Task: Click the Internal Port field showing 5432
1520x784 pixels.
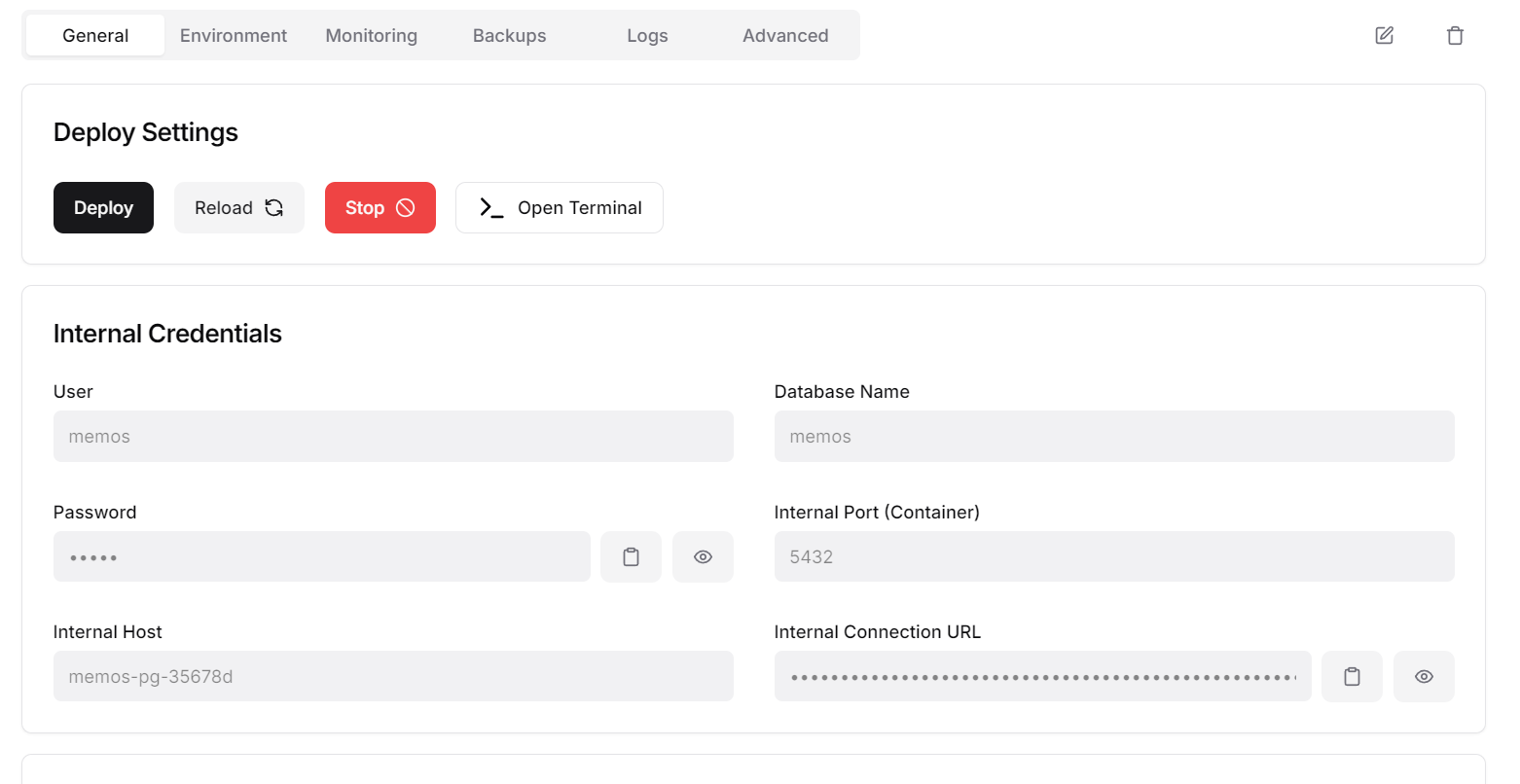Action: click(x=1114, y=556)
